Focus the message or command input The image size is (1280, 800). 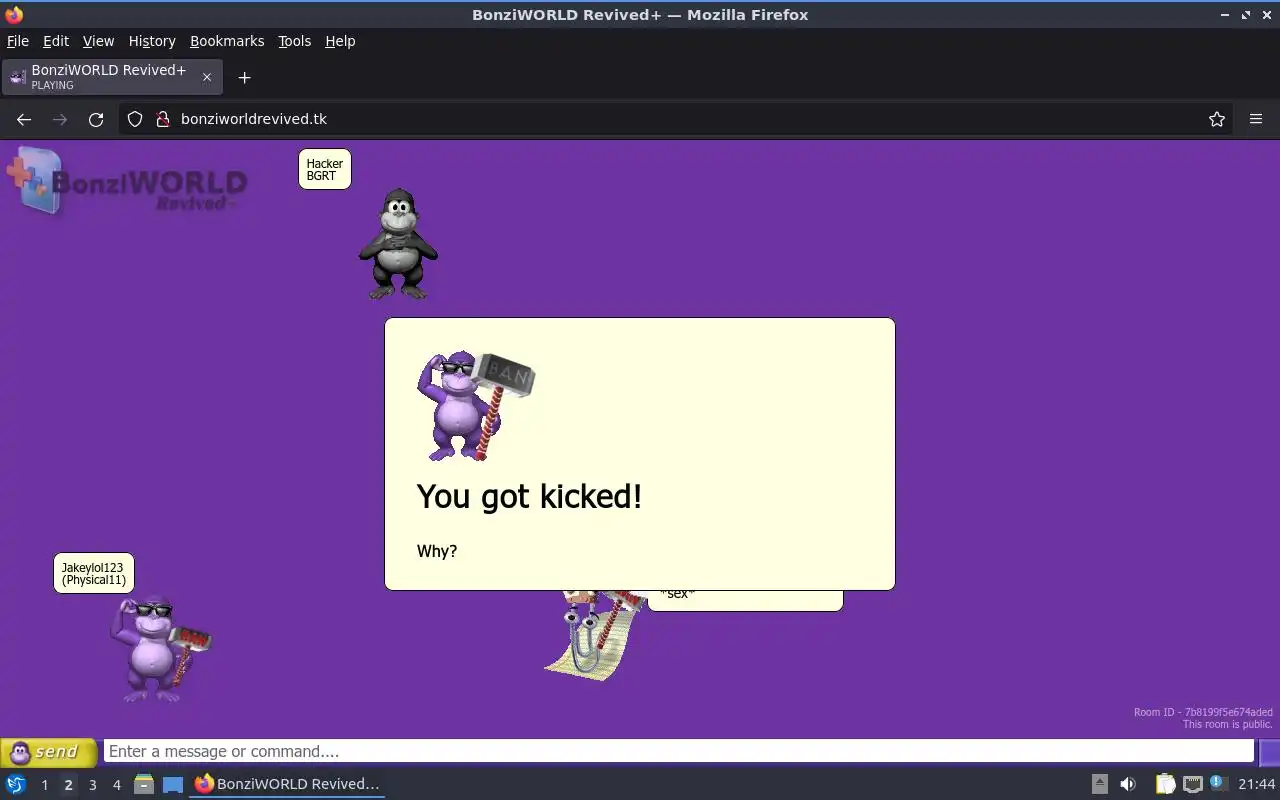[678, 752]
